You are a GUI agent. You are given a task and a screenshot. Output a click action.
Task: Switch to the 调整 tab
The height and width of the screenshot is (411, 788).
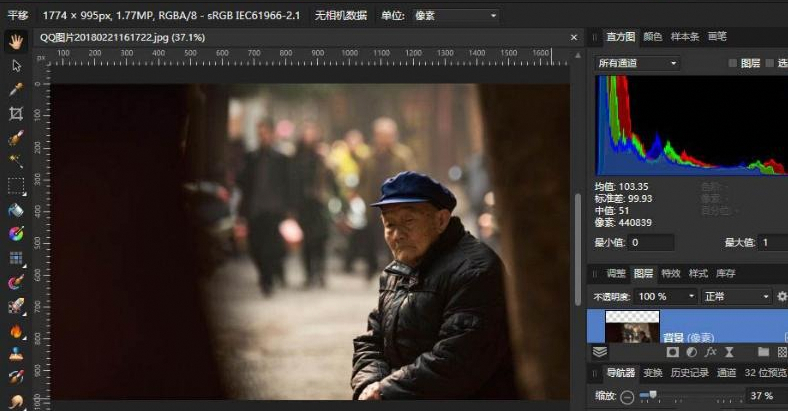(x=616, y=273)
